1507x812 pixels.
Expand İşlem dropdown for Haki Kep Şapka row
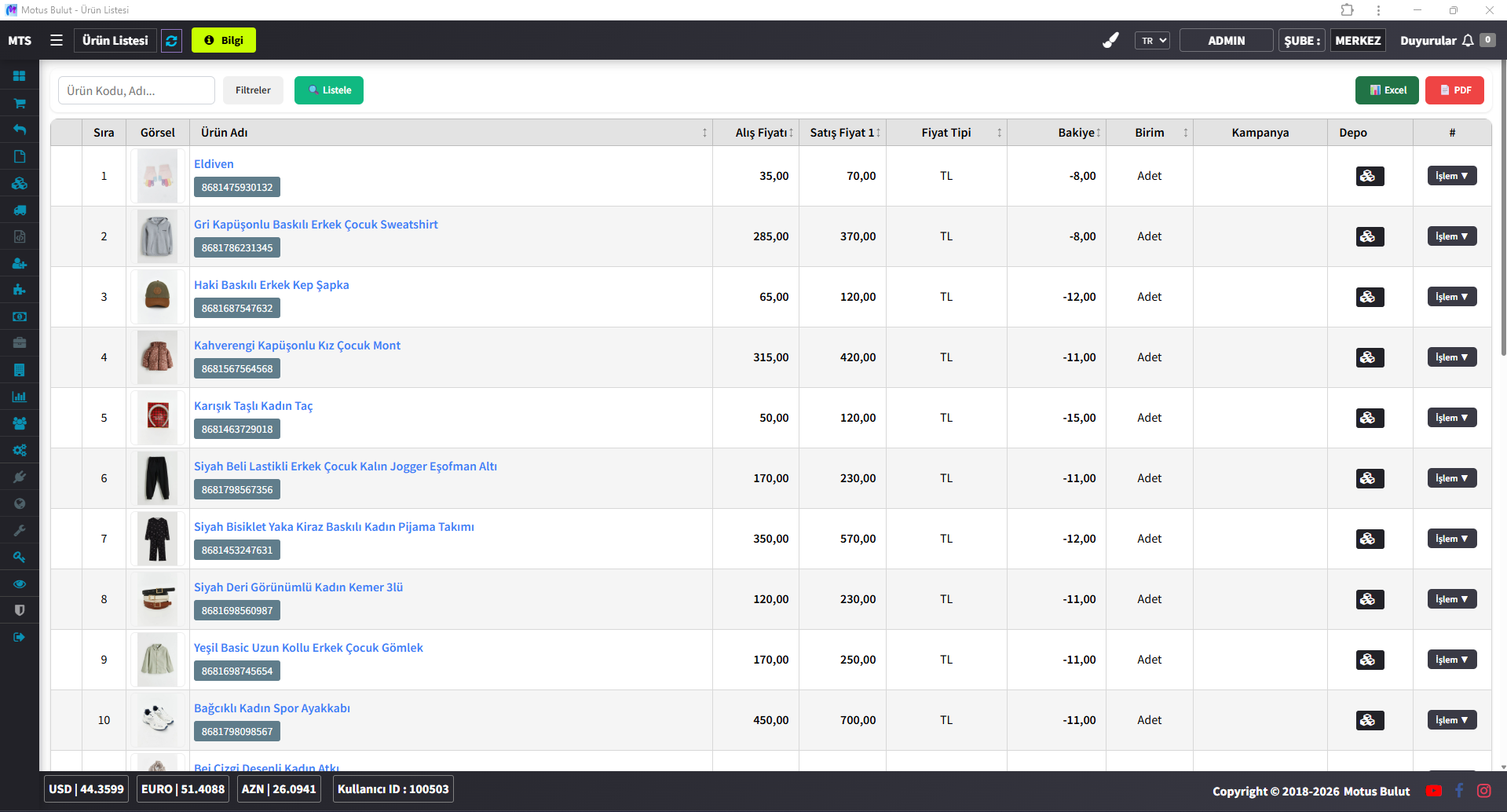coord(1451,297)
